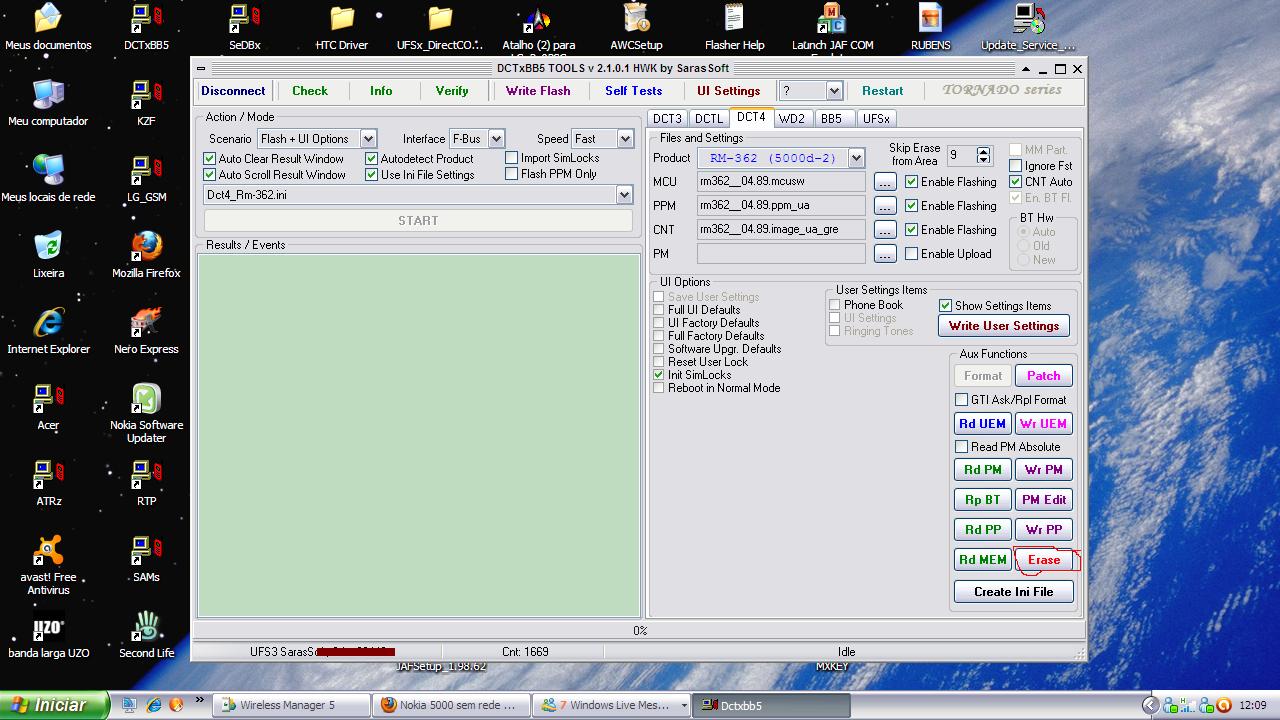Enable Flash PPM Only checkbox

click(511, 174)
